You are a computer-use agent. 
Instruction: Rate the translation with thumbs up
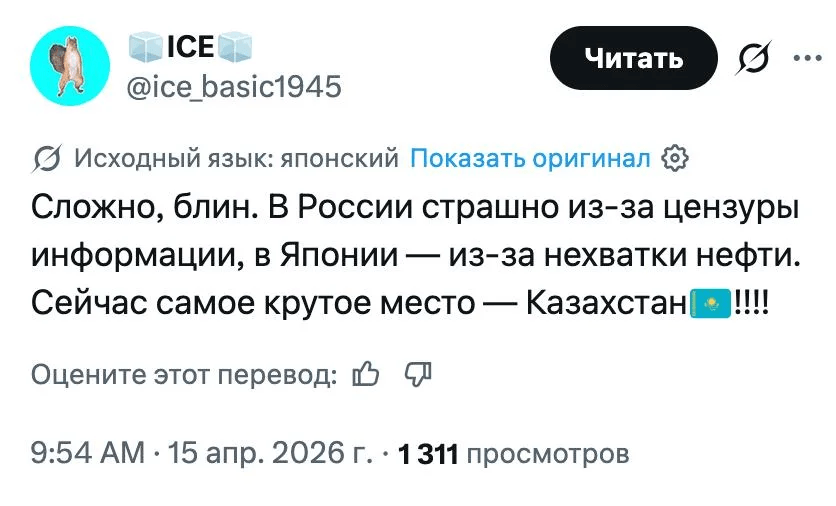[367, 374]
